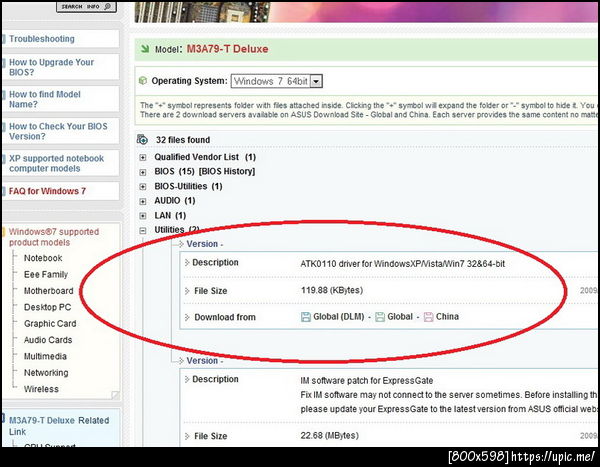The image size is (600, 467).
Task: Open How to Upgrade Your BIOS link
Action: [x=51, y=67]
